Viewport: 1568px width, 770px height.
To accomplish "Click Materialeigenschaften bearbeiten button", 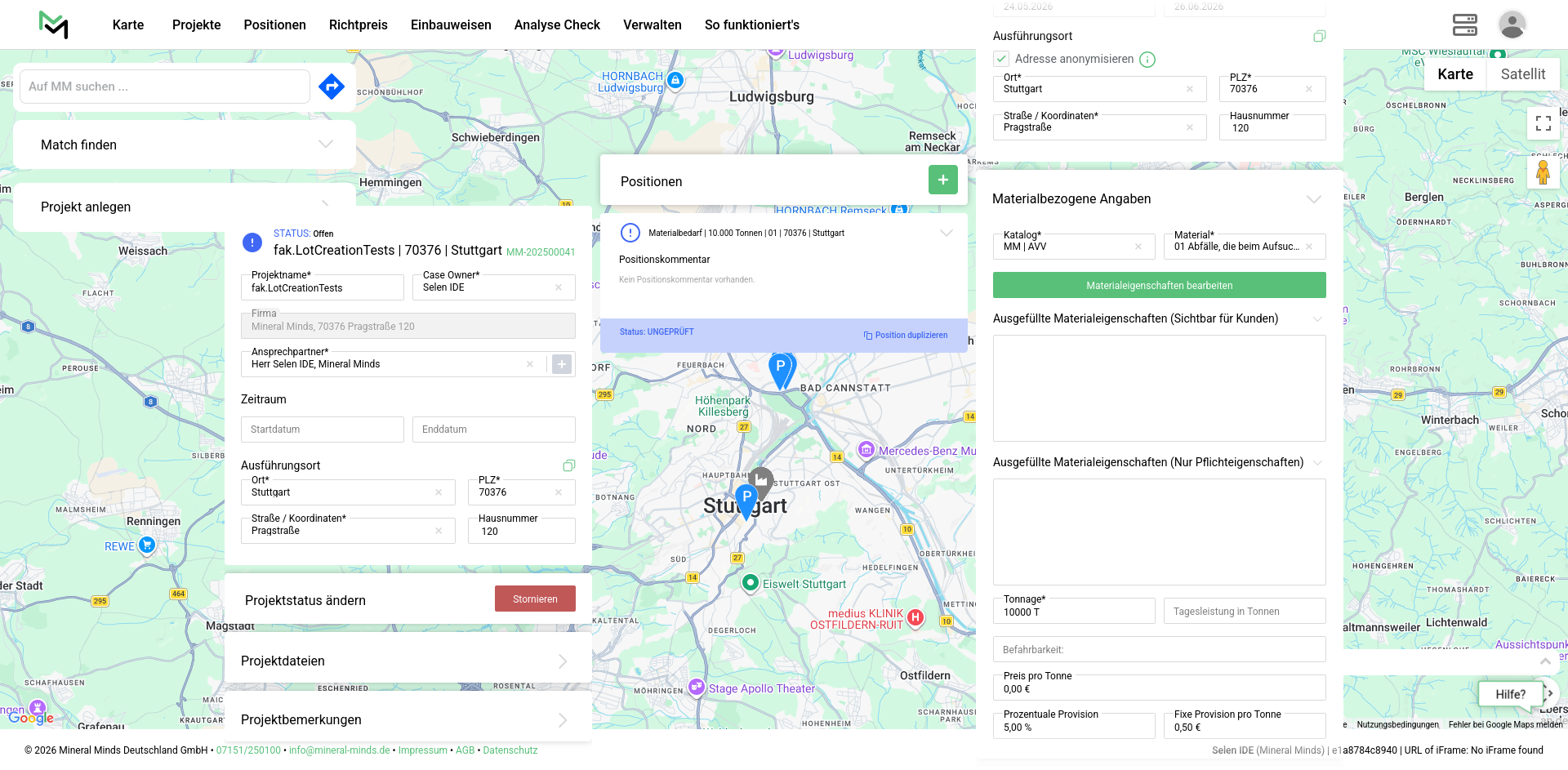I will point(1159,285).
